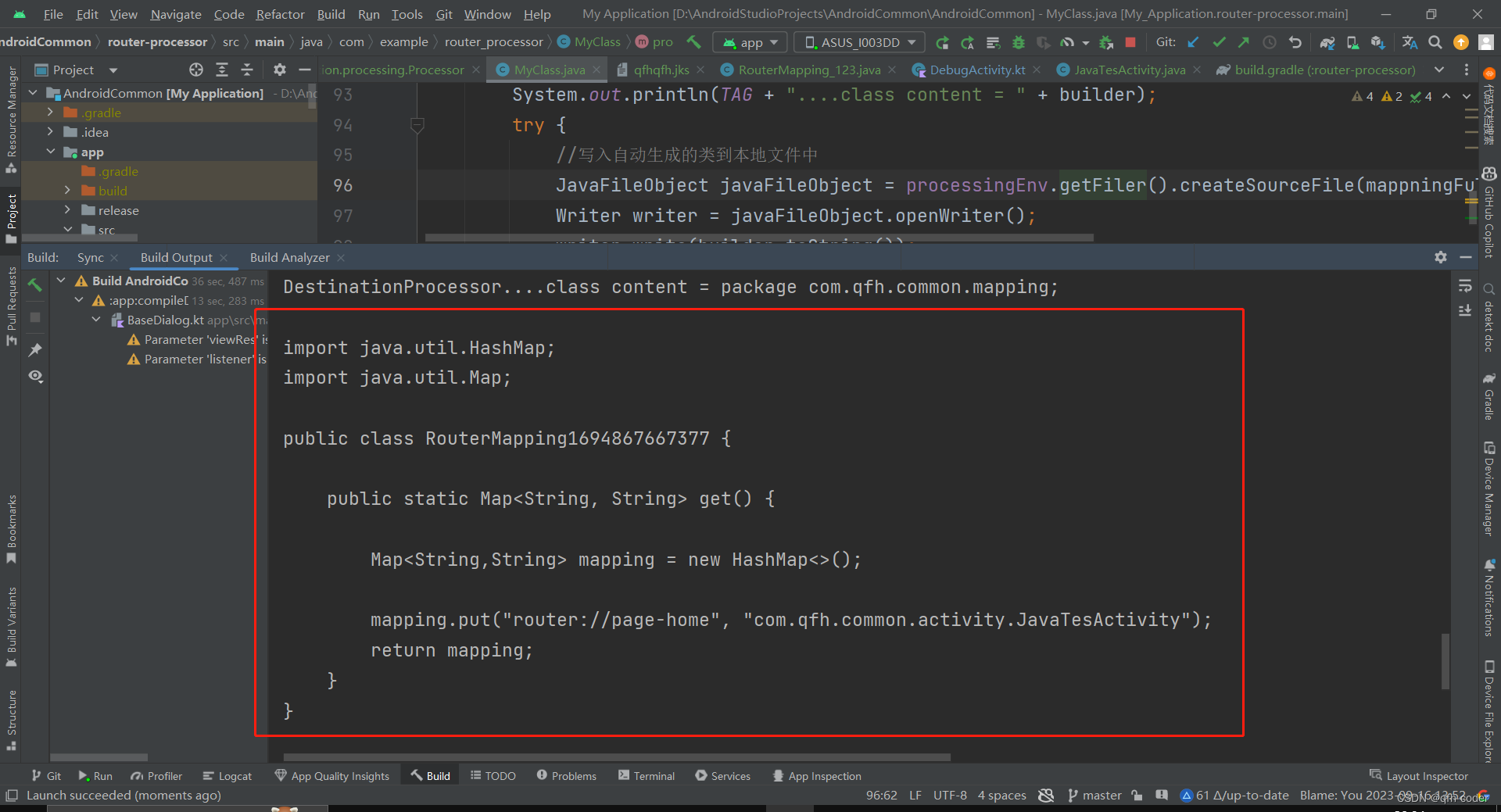The height and width of the screenshot is (812, 1501).
Task: Click the Translate icon in toolbar
Action: (1410, 42)
